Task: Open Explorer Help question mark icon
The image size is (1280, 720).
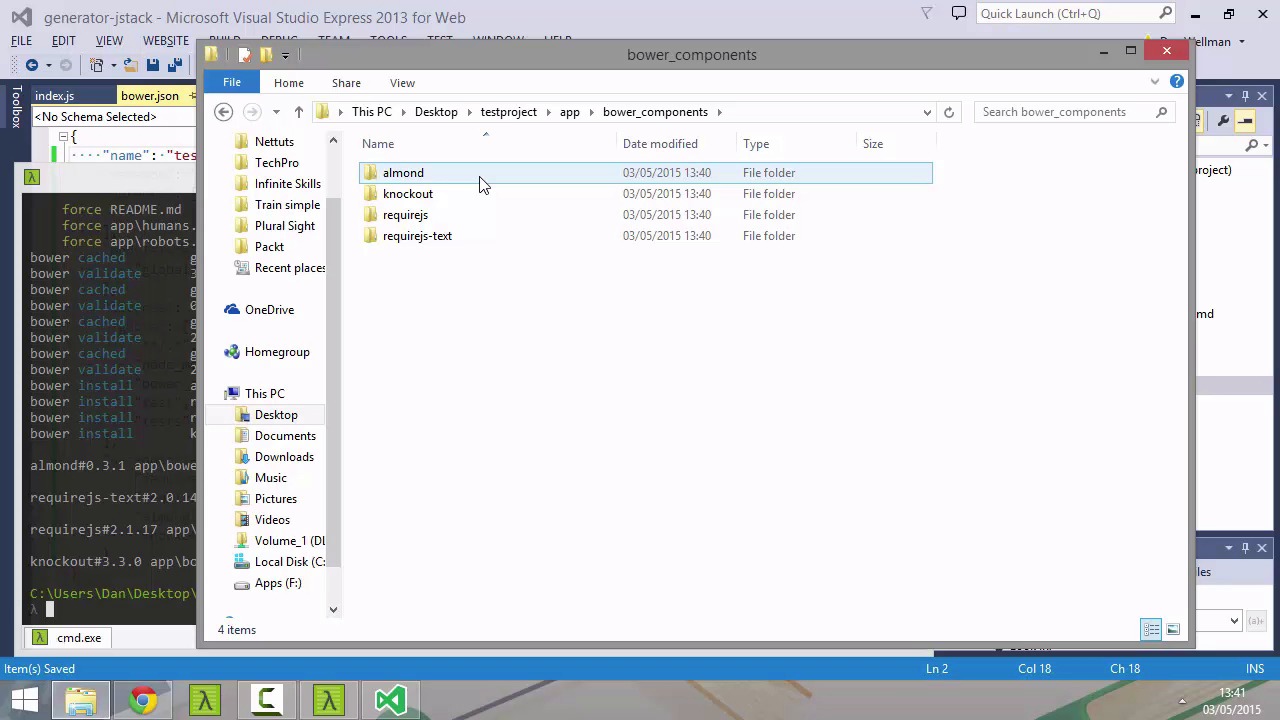Action: (1177, 82)
